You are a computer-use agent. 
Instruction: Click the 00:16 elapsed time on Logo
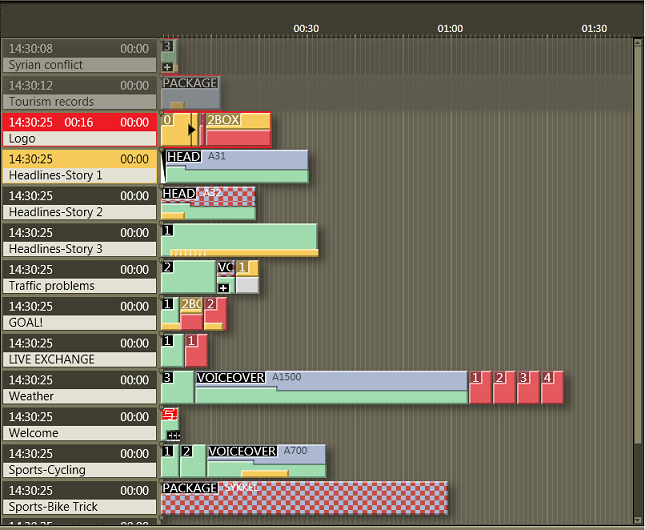click(79, 122)
